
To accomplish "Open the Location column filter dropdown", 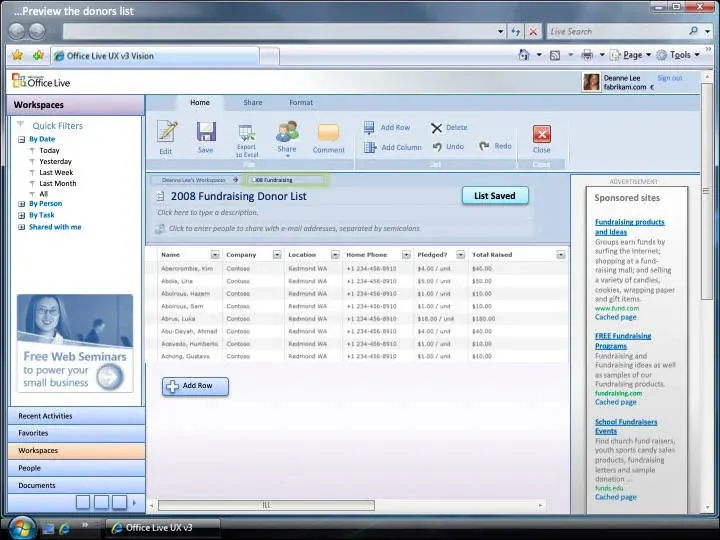I will (x=335, y=255).
